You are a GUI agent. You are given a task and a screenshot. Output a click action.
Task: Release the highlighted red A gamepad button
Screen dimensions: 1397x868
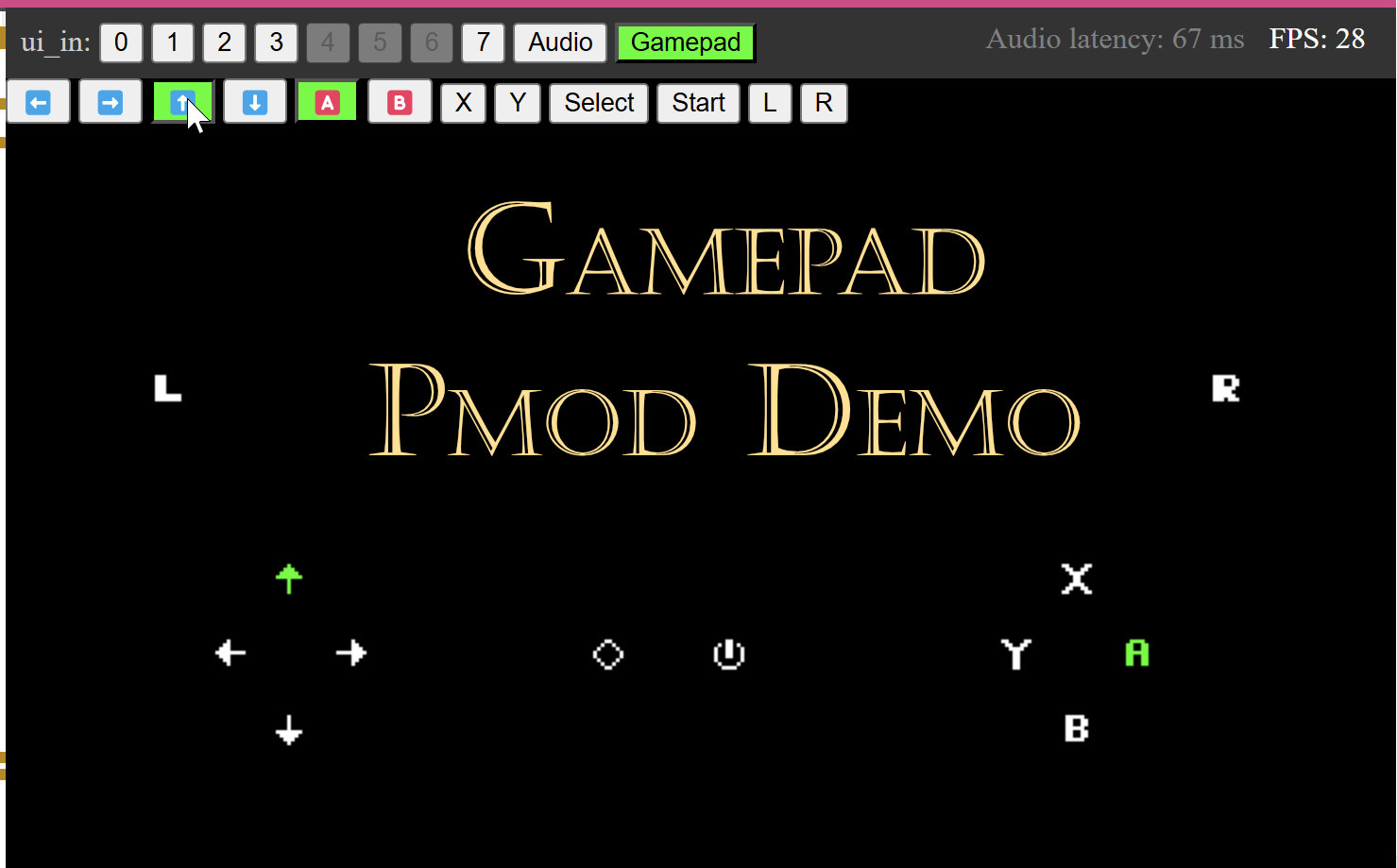coord(327,102)
